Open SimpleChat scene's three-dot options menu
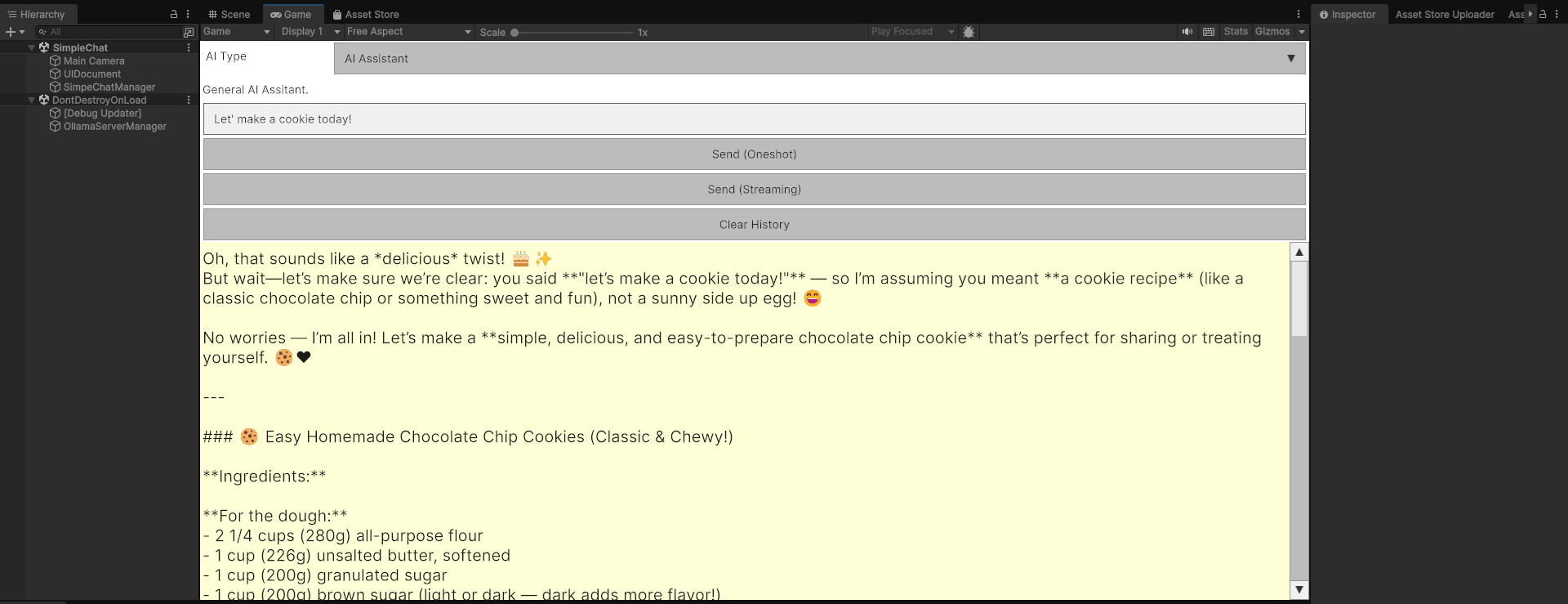Viewport: 1568px width, 604px height. point(189,47)
